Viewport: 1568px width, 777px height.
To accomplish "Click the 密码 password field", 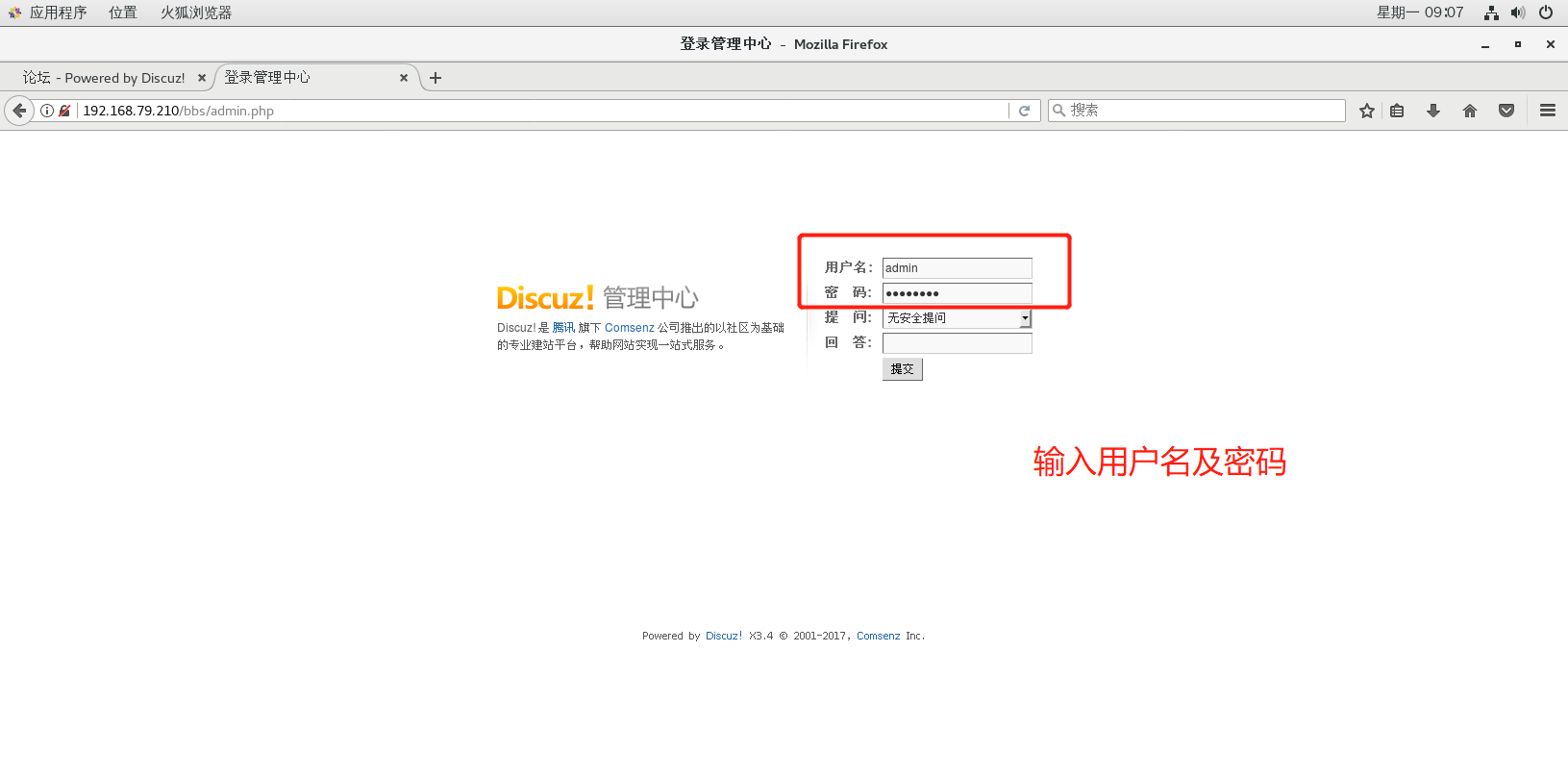I will 957,293.
